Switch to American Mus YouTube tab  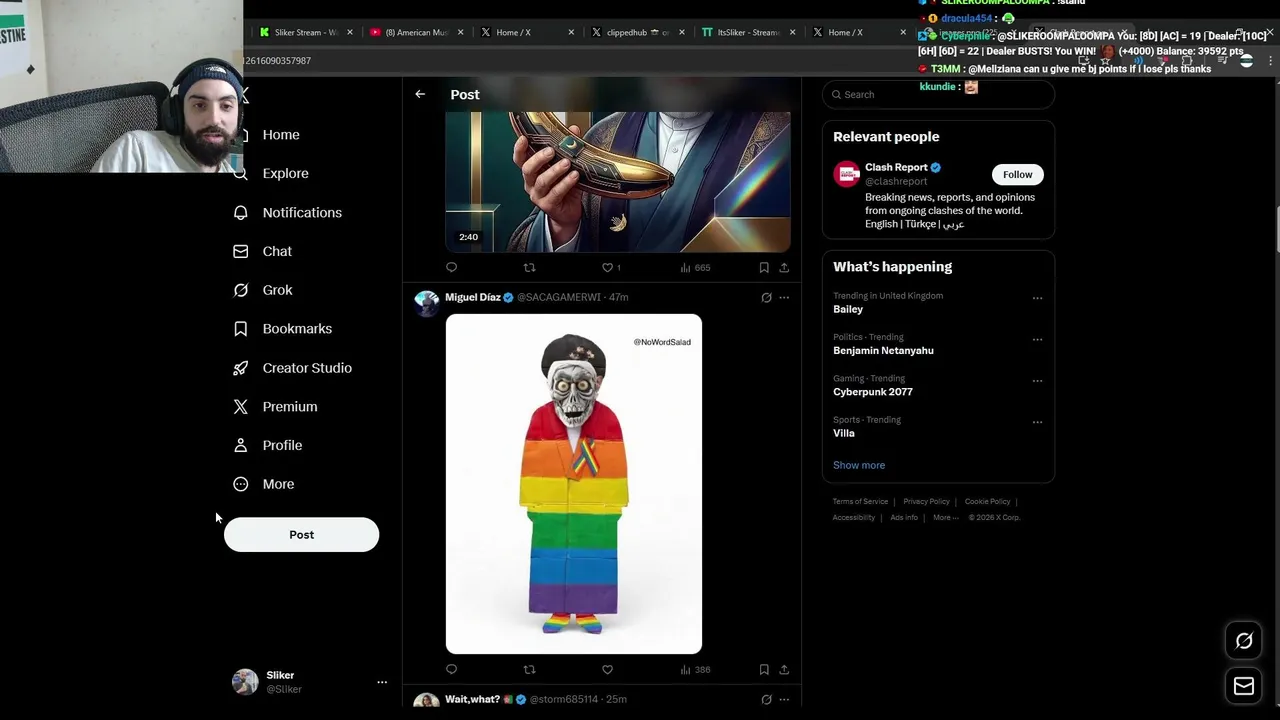(415, 32)
